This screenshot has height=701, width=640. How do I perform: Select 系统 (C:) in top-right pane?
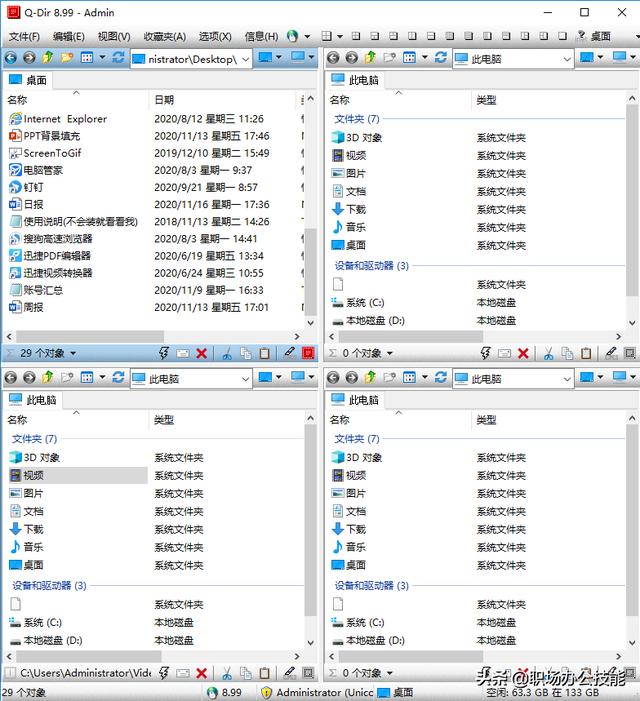(x=358, y=303)
